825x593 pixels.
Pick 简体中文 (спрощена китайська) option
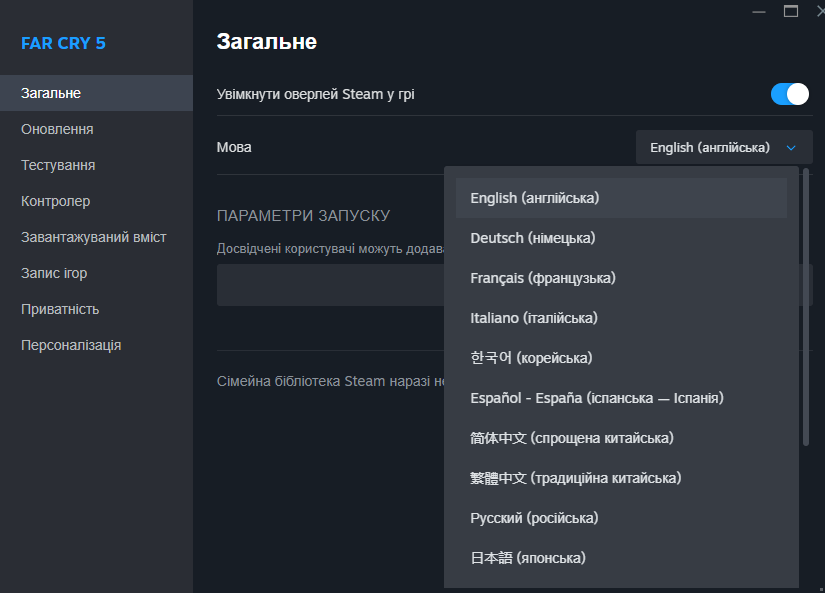[621, 438]
